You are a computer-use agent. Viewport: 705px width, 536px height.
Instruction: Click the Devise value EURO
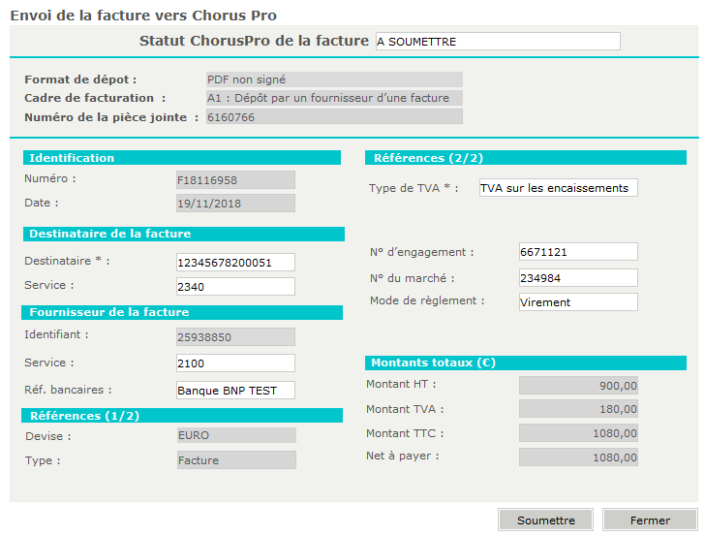point(236,435)
